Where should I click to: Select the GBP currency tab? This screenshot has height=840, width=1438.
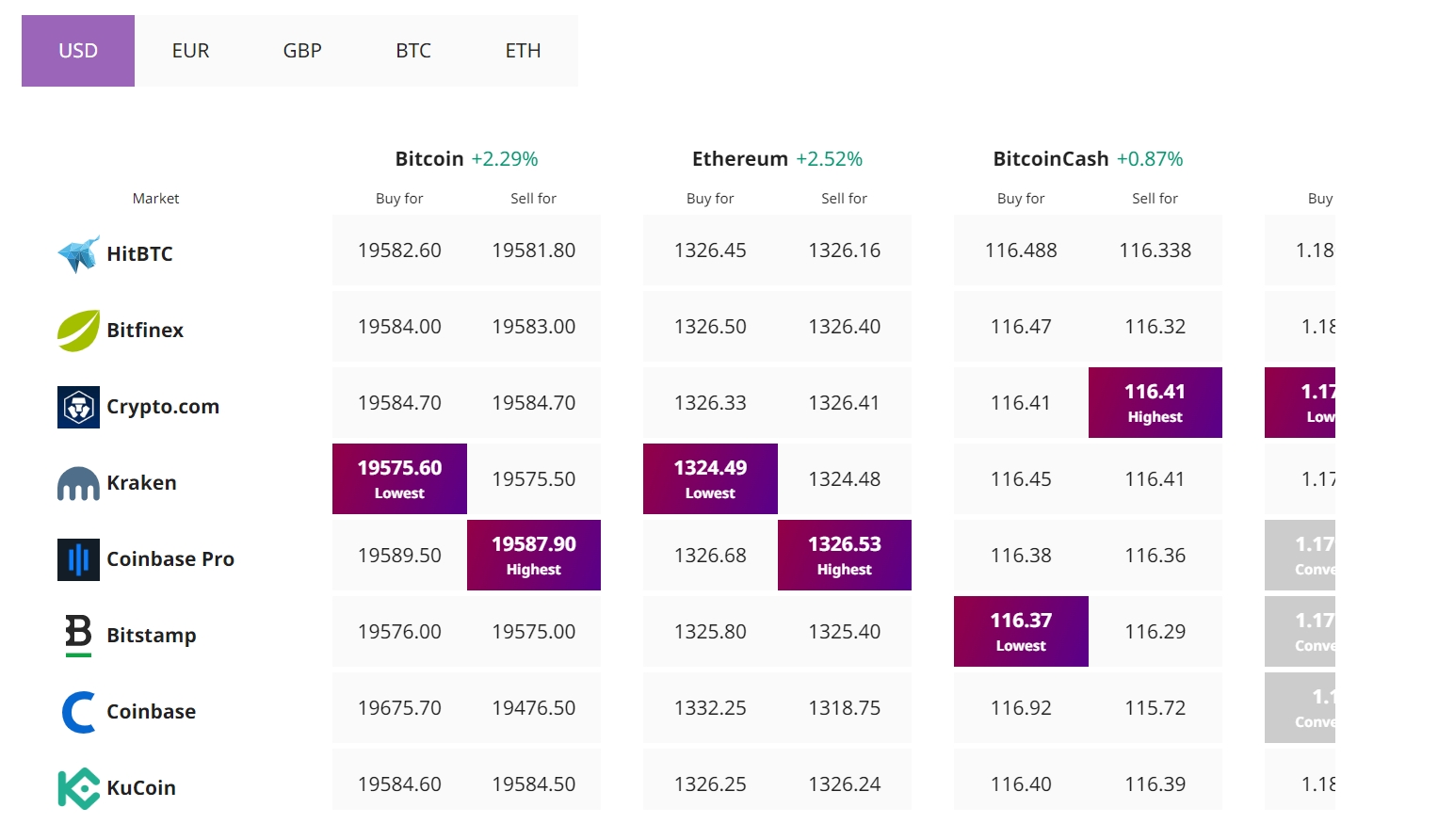click(302, 51)
